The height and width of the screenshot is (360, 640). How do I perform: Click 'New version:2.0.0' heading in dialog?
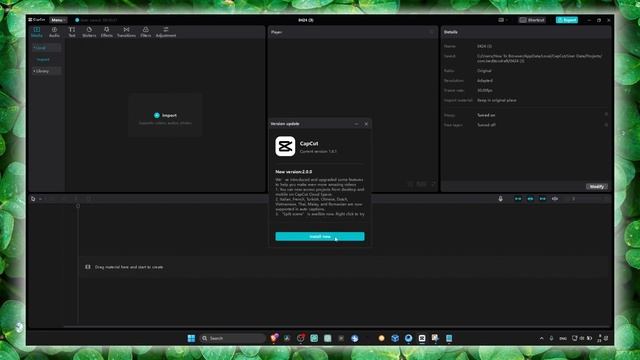tap(293, 172)
